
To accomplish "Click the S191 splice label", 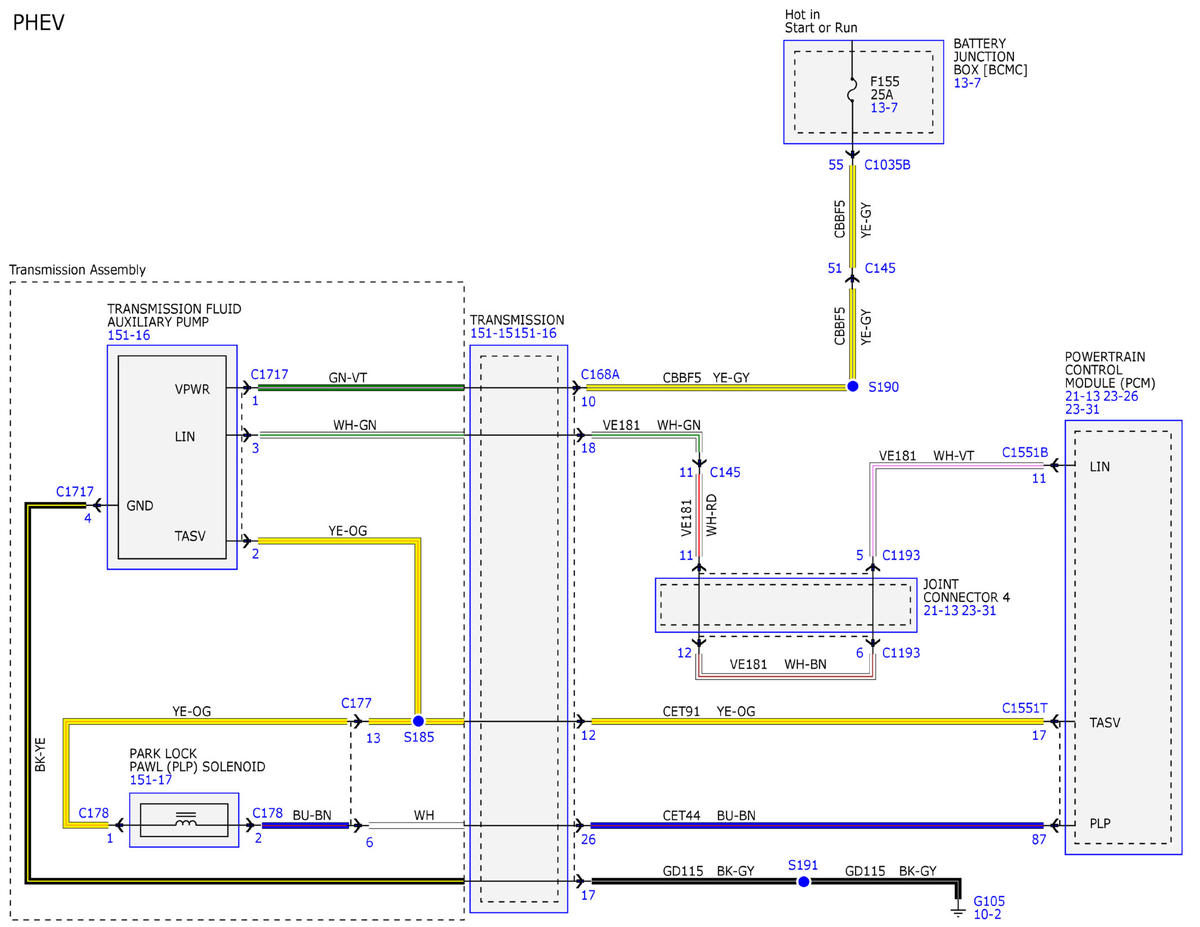I will pyautogui.click(x=803, y=864).
